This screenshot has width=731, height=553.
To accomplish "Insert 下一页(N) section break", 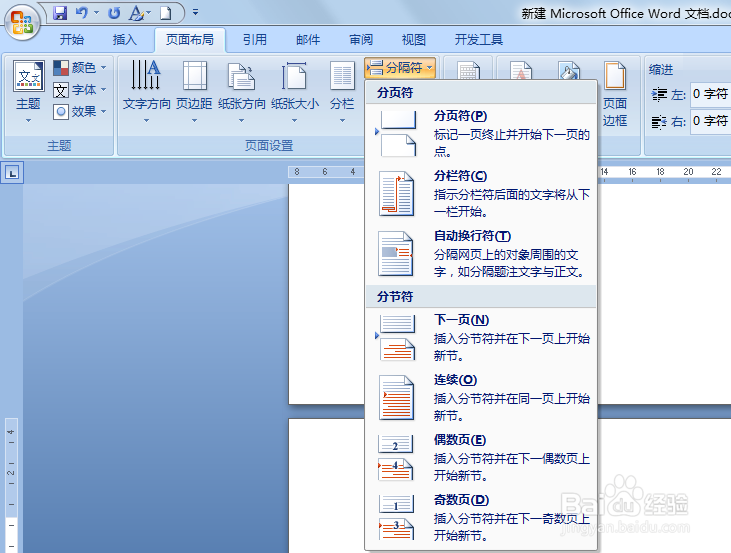I will coord(481,338).
